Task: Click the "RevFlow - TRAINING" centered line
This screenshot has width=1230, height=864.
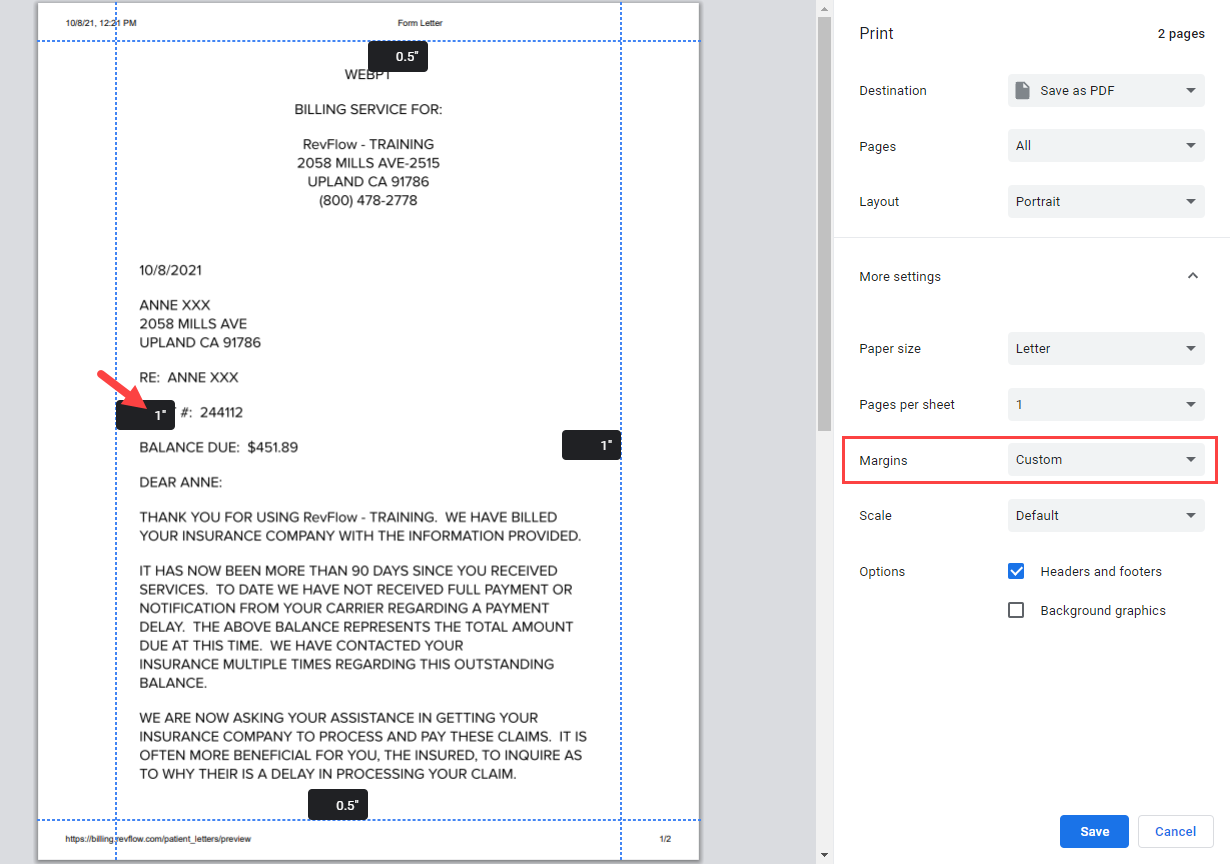Action: (x=368, y=144)
